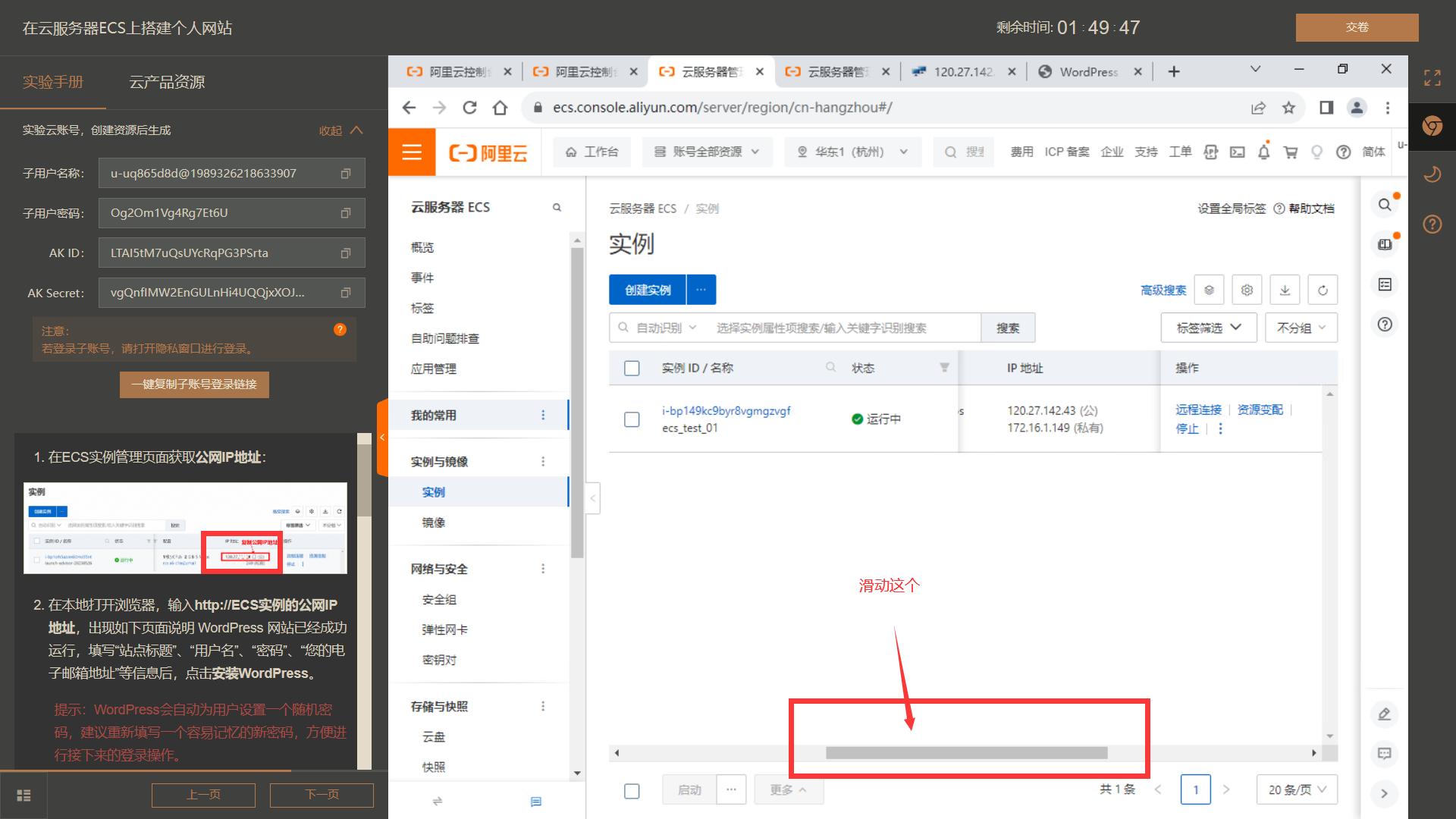The height and width of the screenshot is (819, 1456).
Task: Open the shopping cart icon
Action: tap(1290, 152)
